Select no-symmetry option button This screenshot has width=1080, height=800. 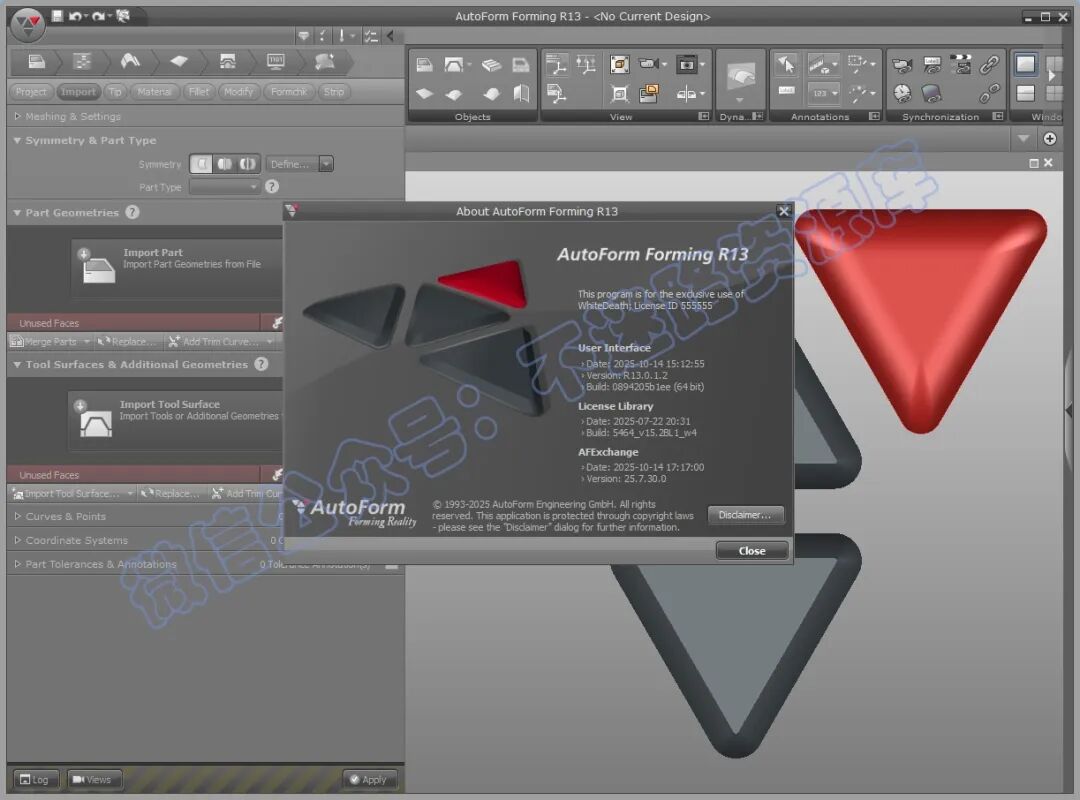[201, 164]
